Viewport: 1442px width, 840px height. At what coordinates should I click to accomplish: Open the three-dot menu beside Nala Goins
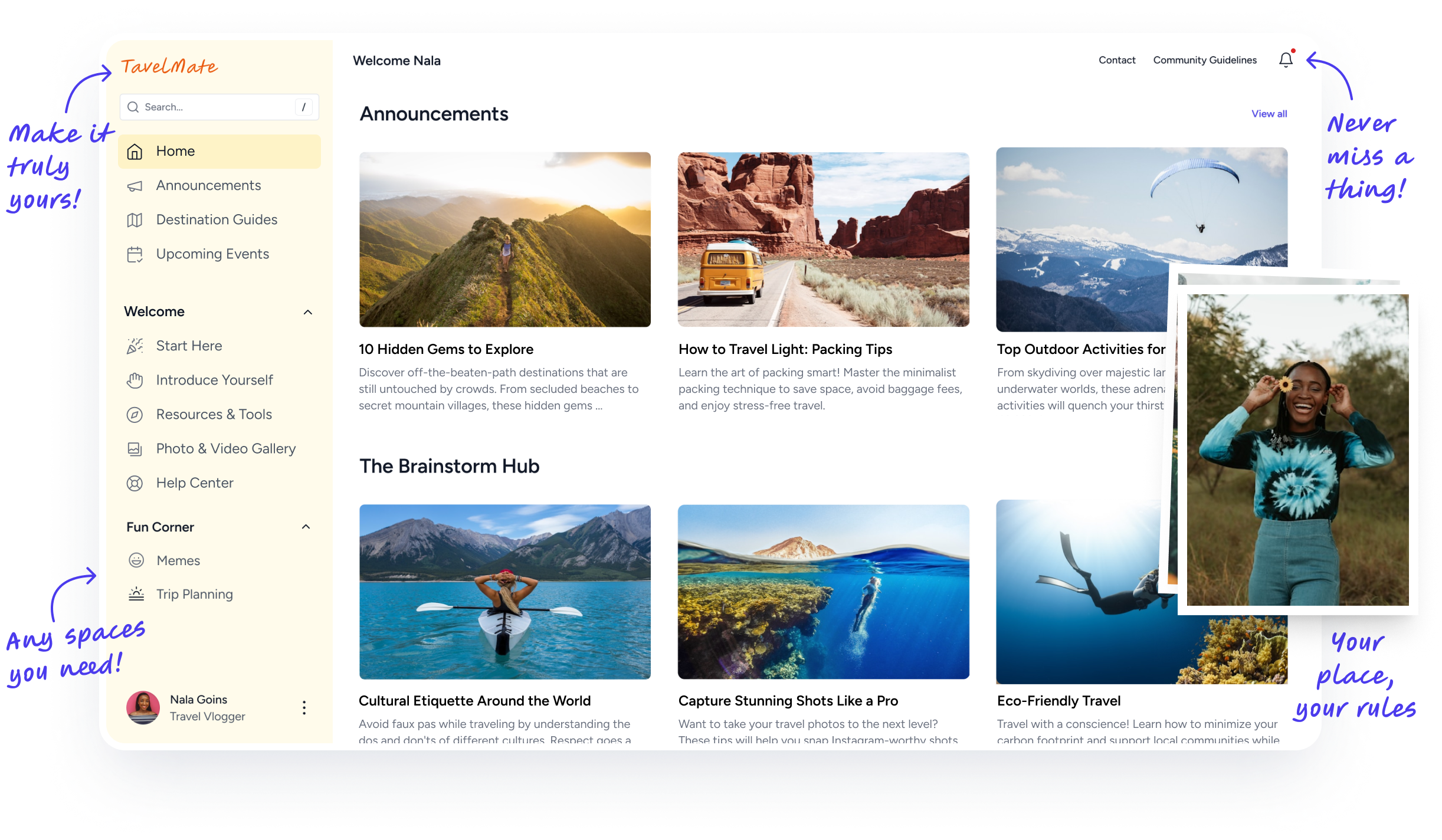(x=304, y=707)
